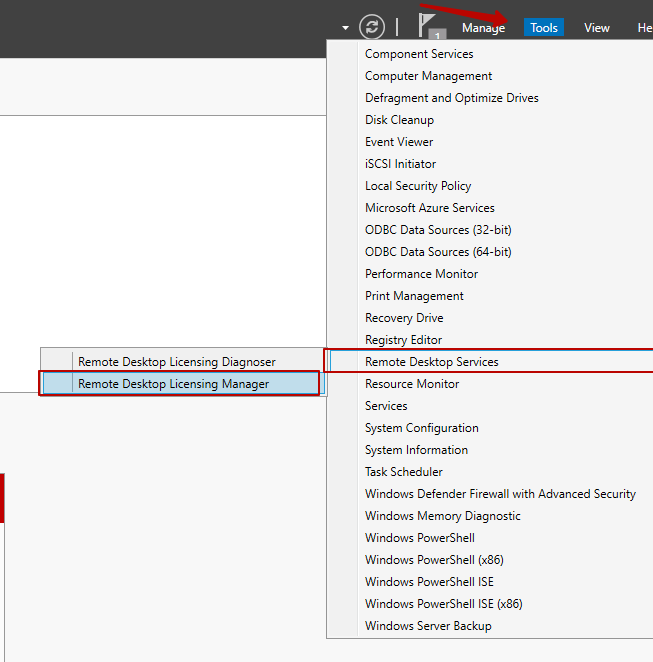
Task: Open Windows Defender Firewall with Advanced Security
Action: click(x=500, y=494)
